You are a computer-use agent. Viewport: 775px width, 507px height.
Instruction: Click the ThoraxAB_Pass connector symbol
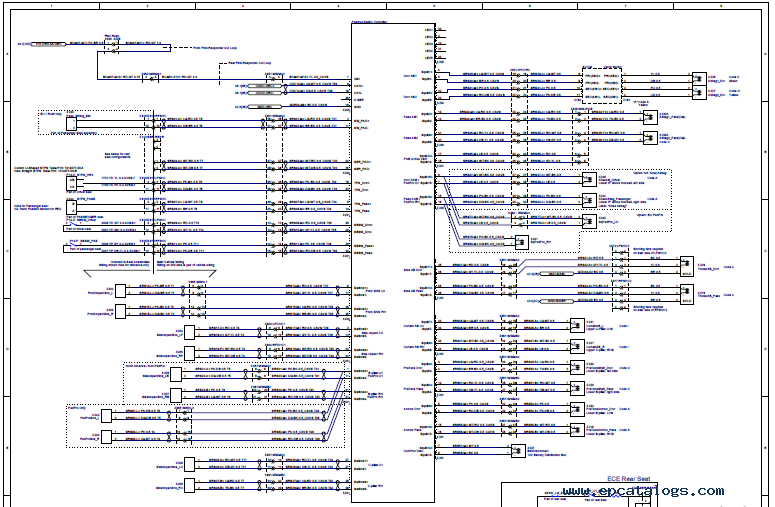[x=687, y=295]
